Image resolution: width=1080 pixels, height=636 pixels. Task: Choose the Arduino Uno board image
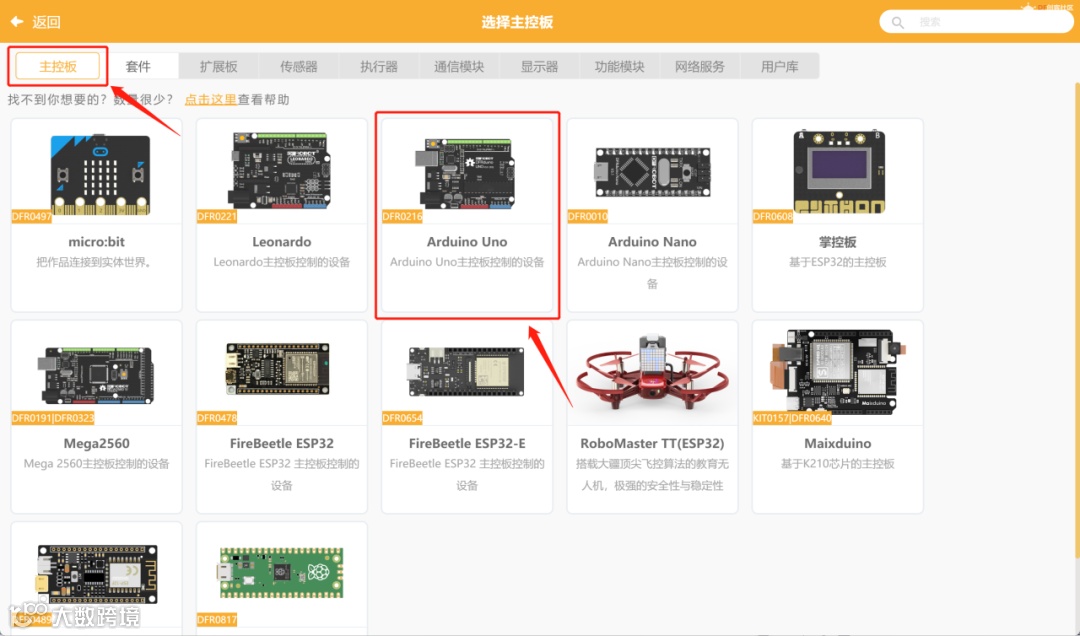[466, 172]
